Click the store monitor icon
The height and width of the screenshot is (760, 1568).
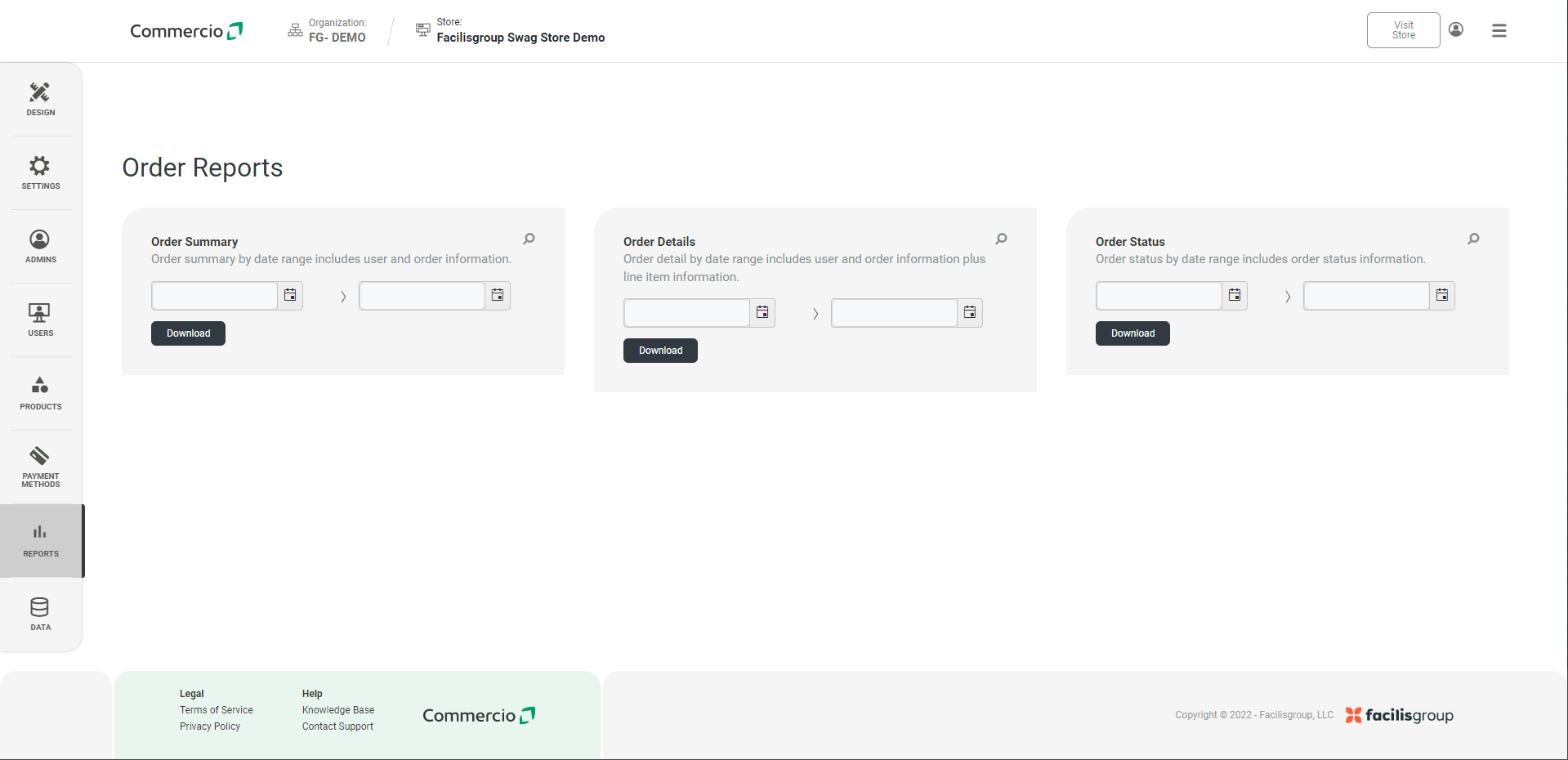point(423,29)
